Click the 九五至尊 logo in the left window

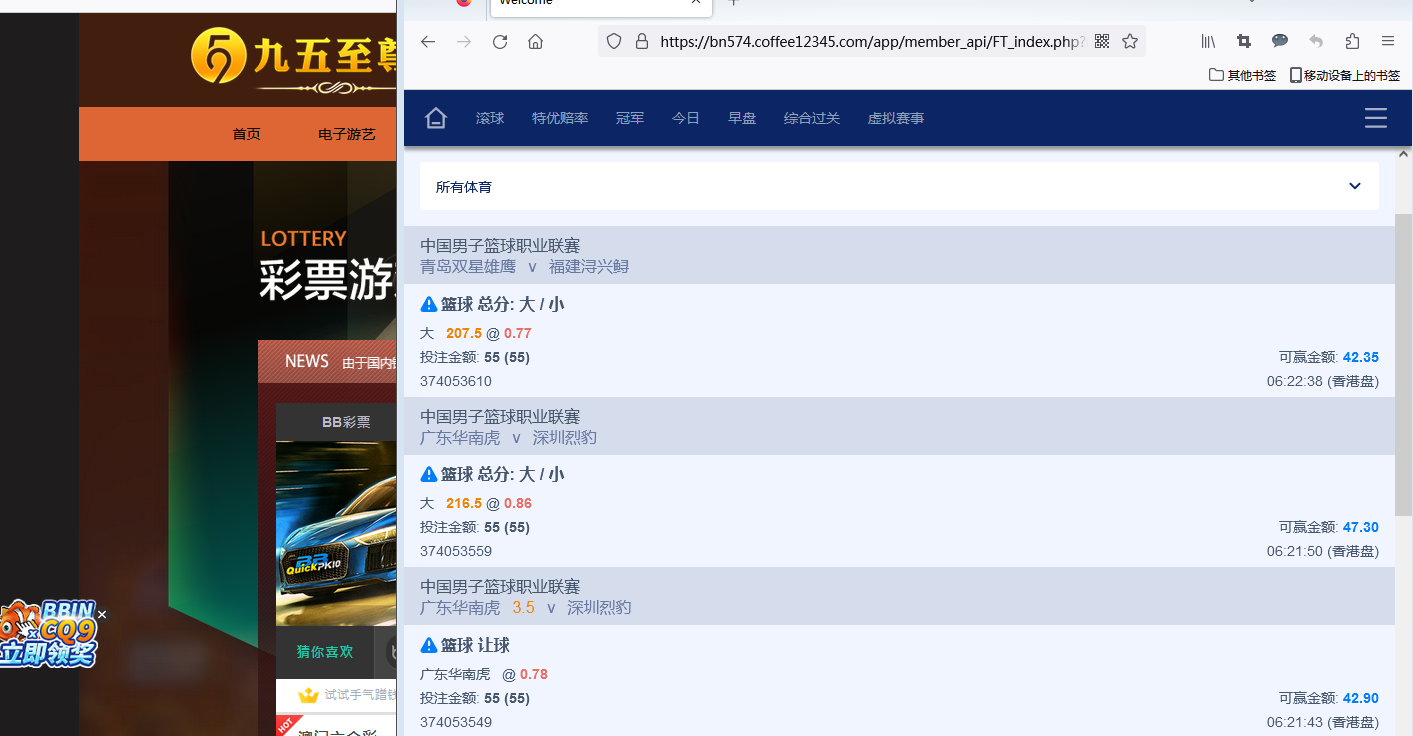click(x=295, y=58)
